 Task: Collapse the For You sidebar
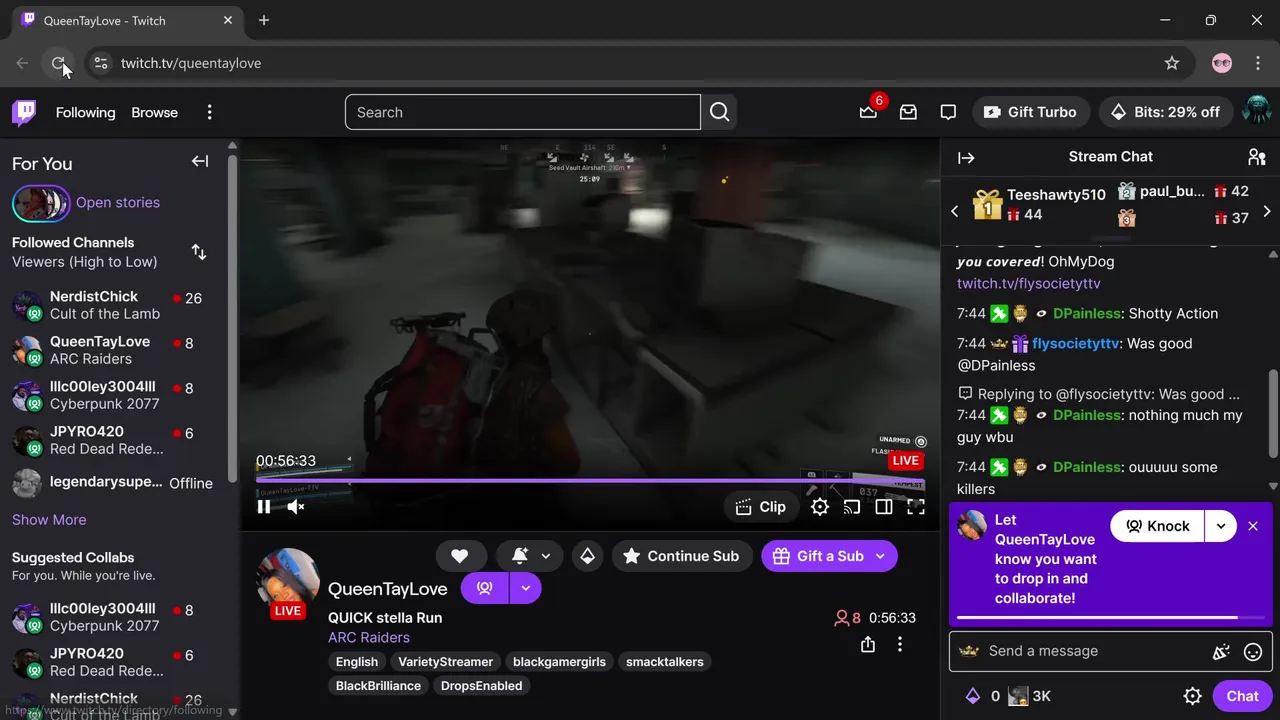[x=200, y=162]
